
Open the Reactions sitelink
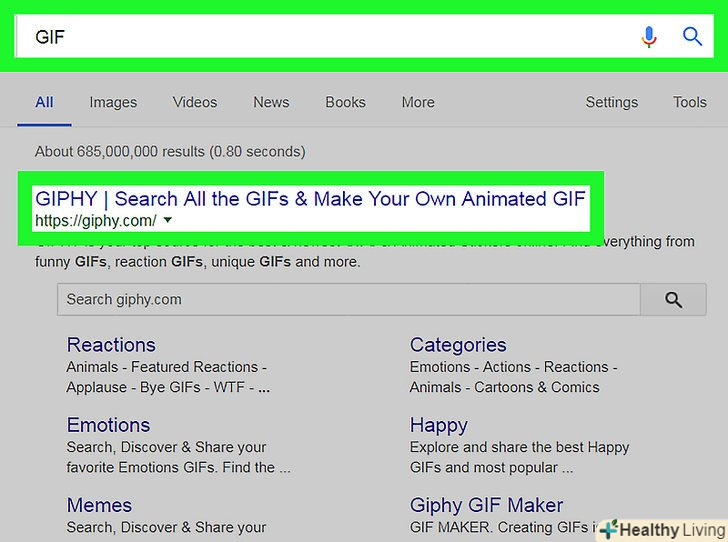click(x=111, y=345)
